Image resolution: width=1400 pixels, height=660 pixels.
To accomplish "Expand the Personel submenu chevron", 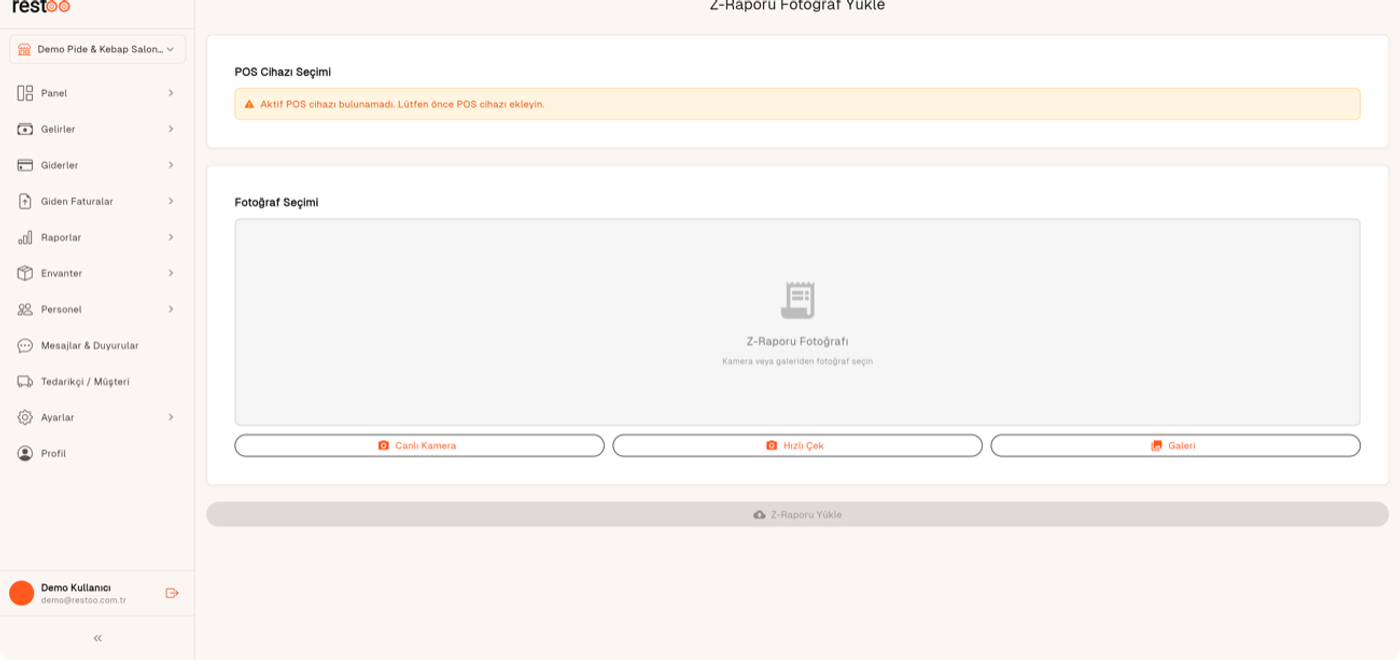I will pyautogui.click(x=171, y=309).
